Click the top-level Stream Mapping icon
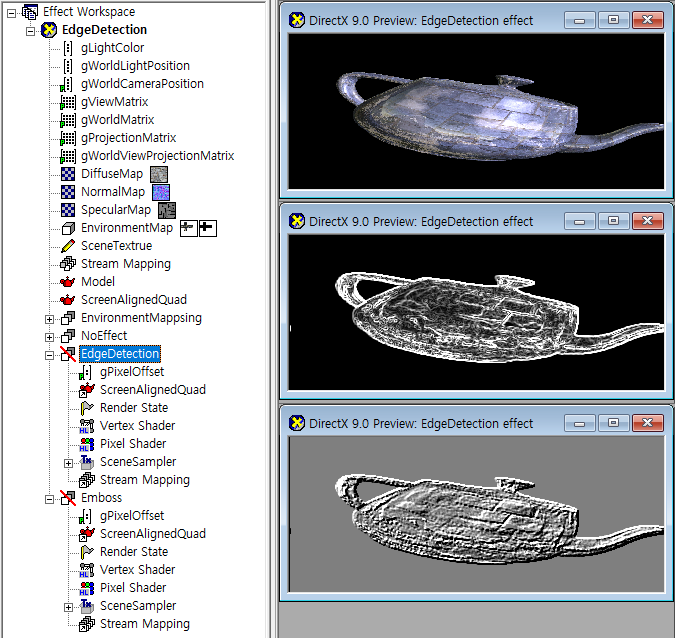The image size is (675, 638). (x=68, y=264)
